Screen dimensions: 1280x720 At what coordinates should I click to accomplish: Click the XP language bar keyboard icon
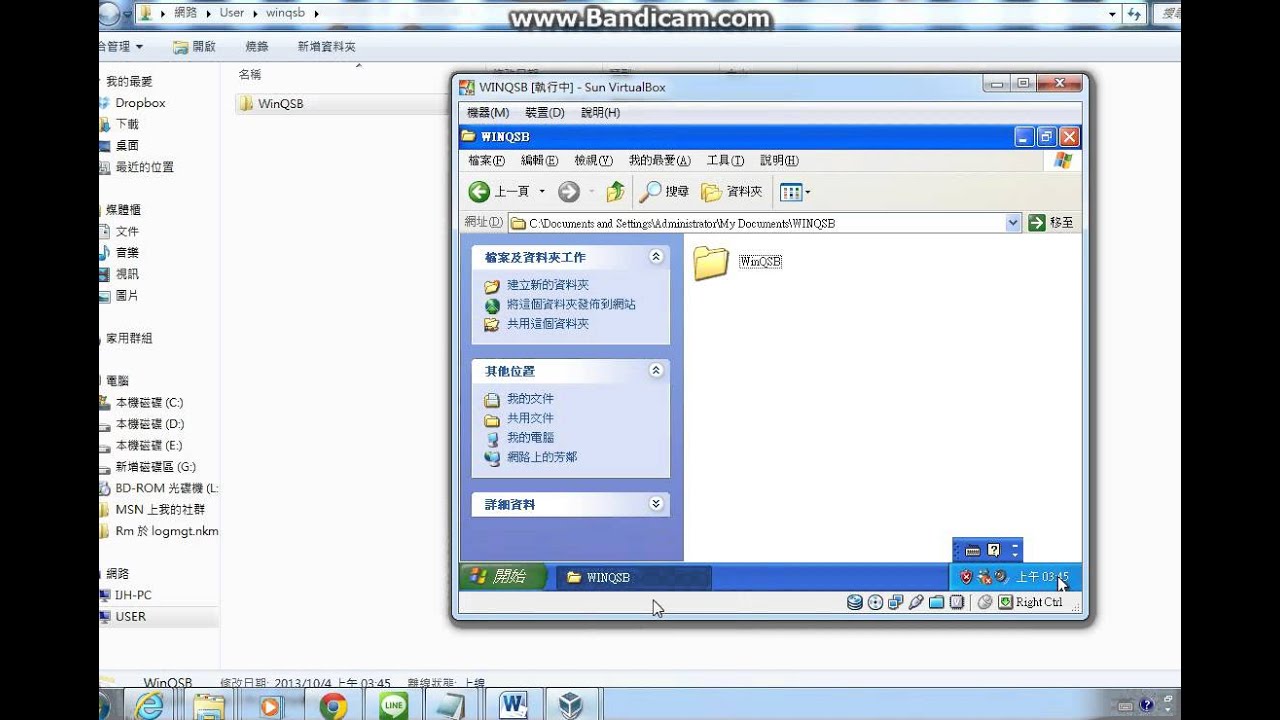[973, 550]
